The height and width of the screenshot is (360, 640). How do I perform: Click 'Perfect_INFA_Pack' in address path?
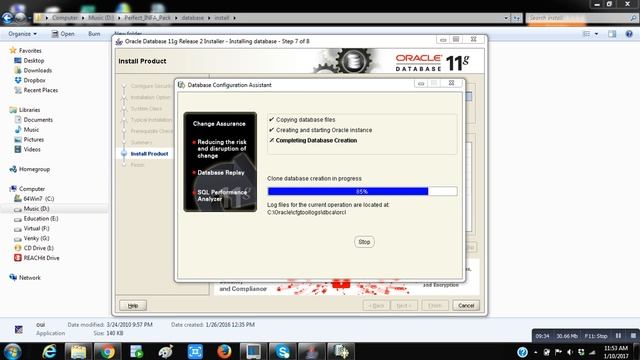coord(148,18)
